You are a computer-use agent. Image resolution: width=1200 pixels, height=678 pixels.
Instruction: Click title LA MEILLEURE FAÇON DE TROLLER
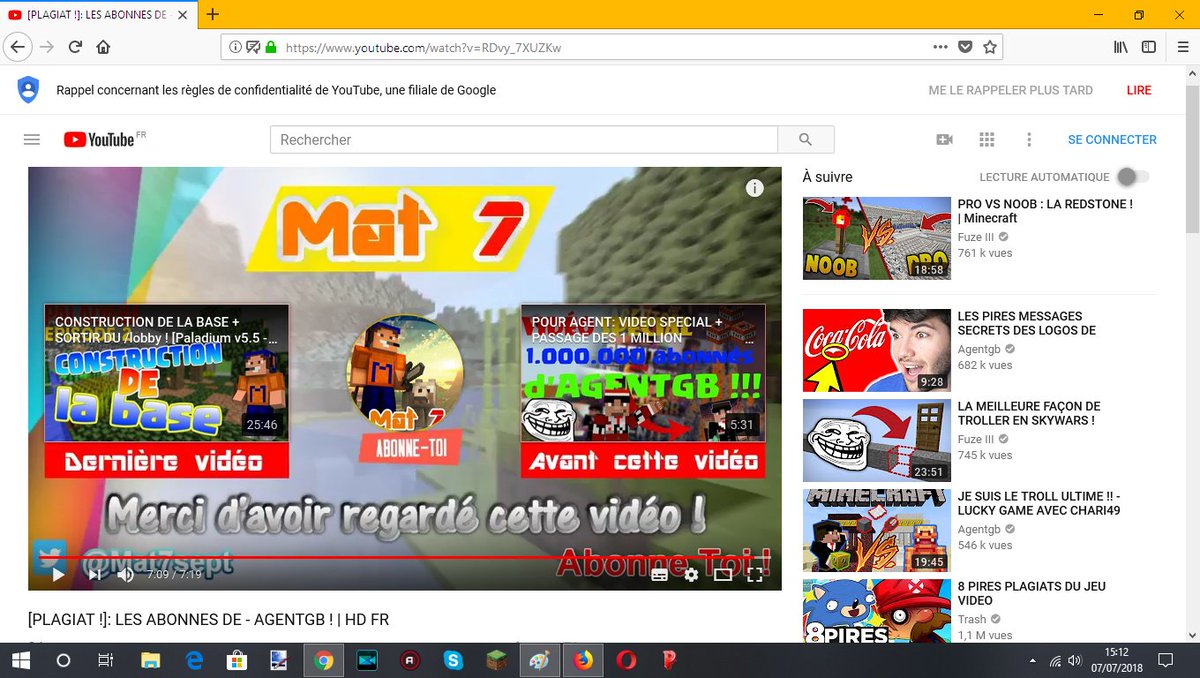[x=1029, y=413]
